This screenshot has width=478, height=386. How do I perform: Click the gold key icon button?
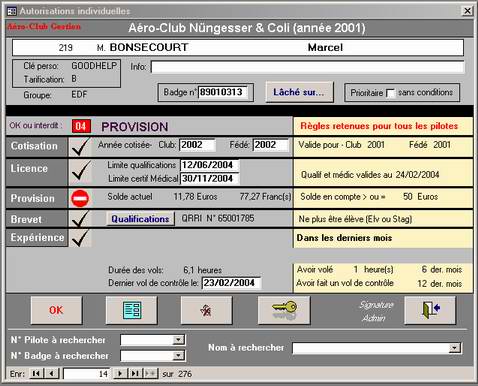click(284, 310)
